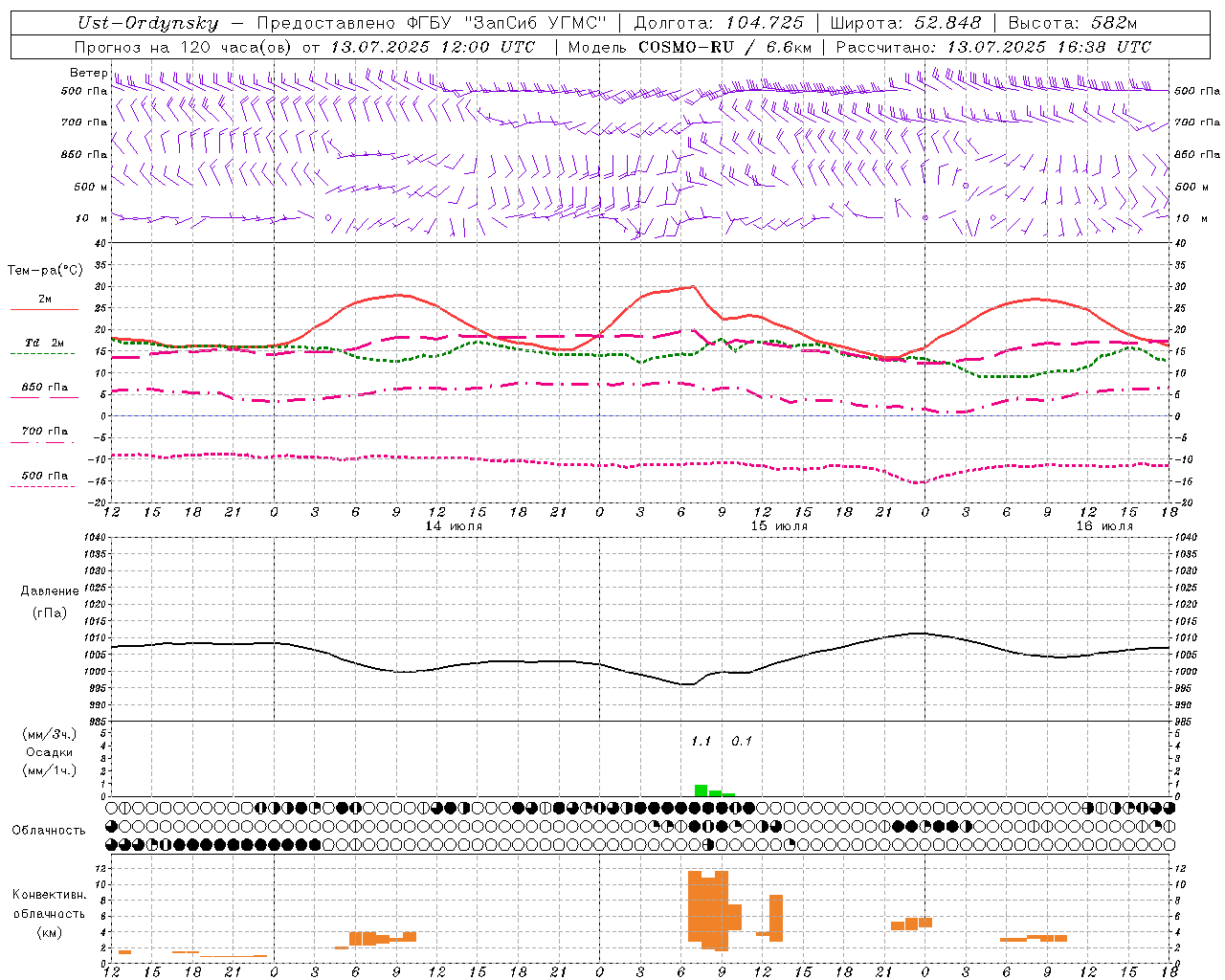1225x980 pixels.
Task: Click the '1.1' precipitation amount value
Action: (702, 741)
